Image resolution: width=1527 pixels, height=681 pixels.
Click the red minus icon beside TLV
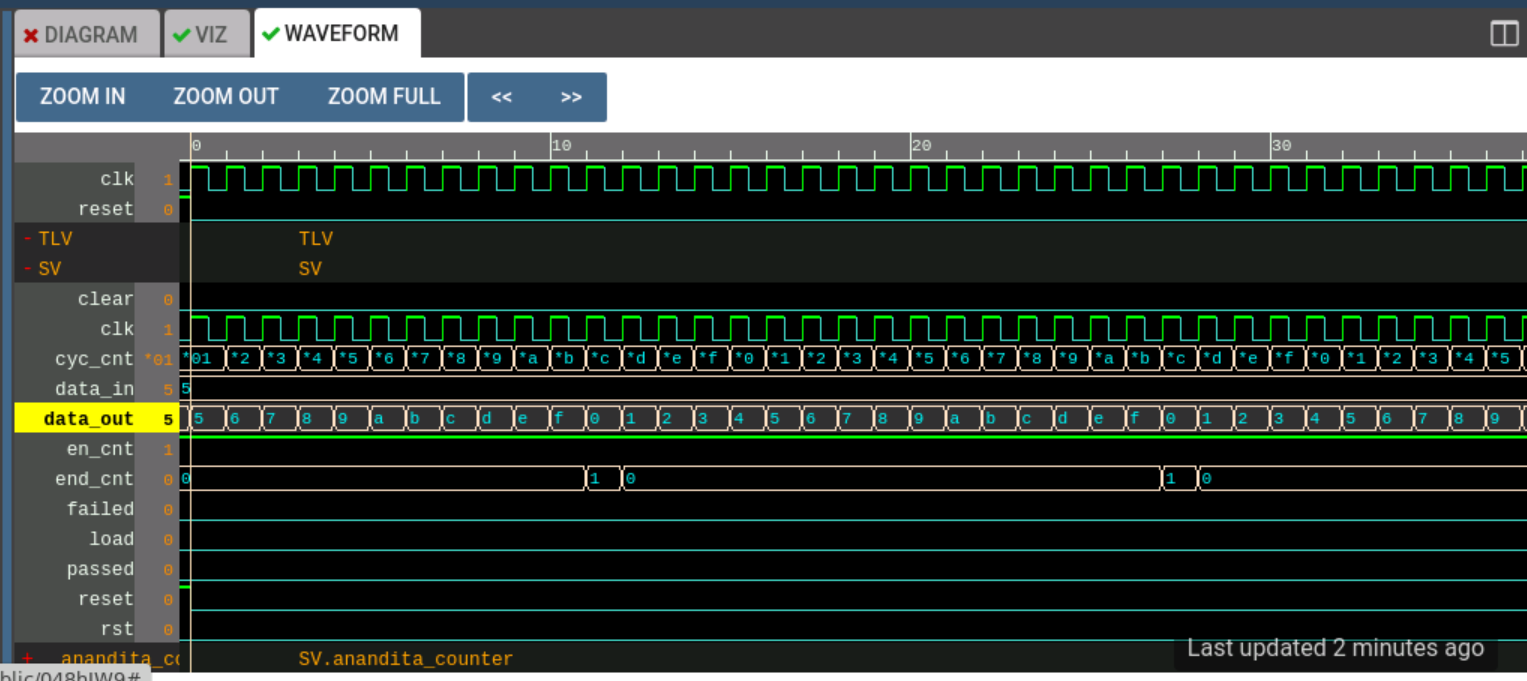(26, 238)
